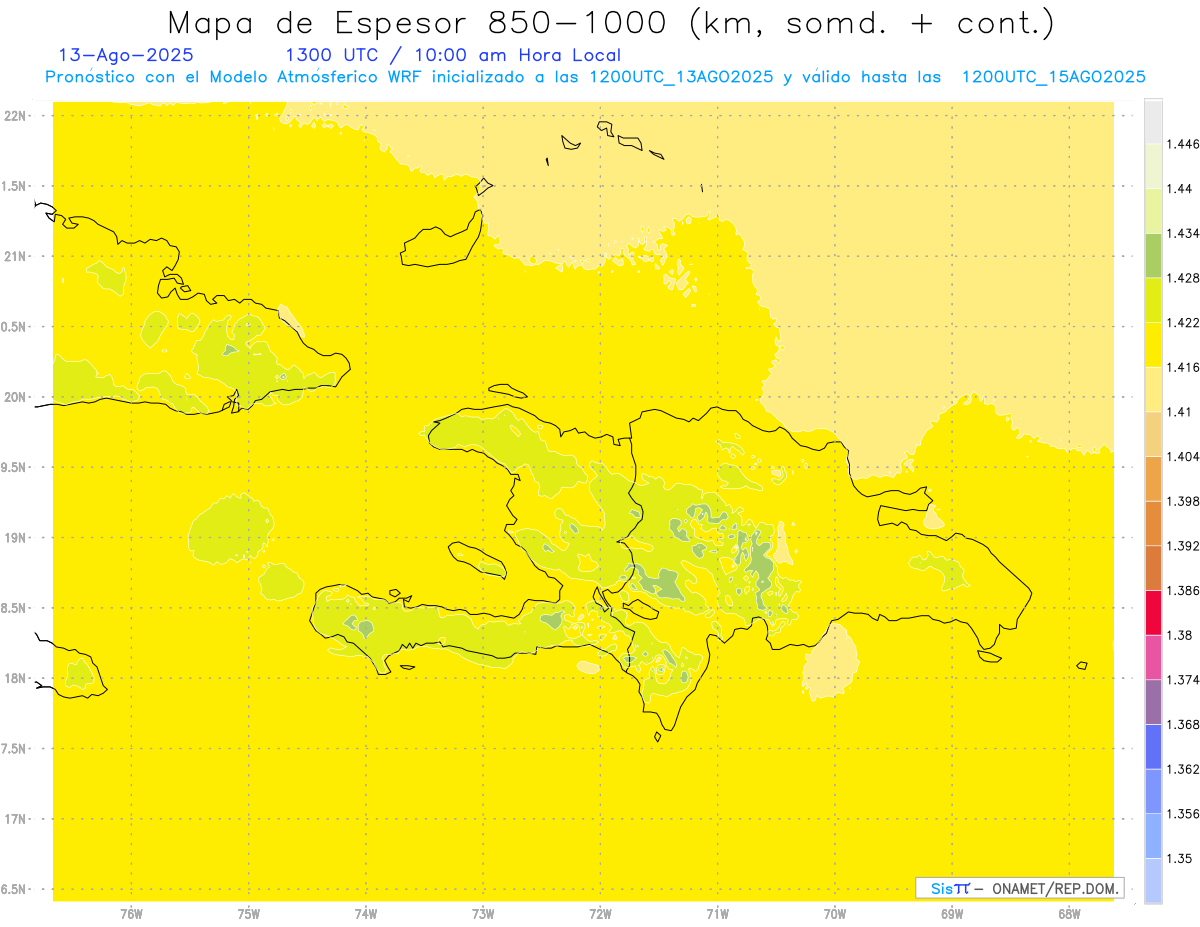Click the bright yellow band above 1.416
This screenshot has height=927, width=1200.
[1153, 344]
